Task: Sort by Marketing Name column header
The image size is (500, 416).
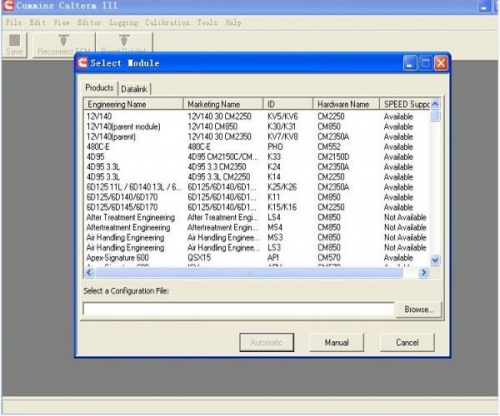Action: pos(223,104)
